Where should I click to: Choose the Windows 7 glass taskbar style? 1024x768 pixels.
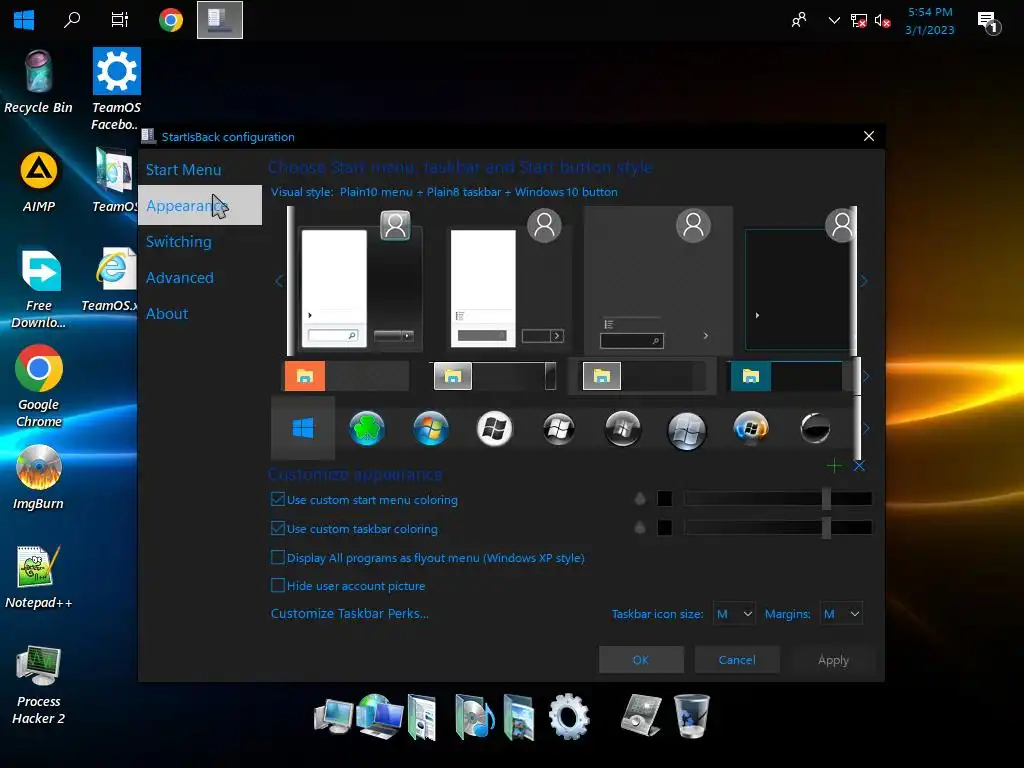point(495,376)
